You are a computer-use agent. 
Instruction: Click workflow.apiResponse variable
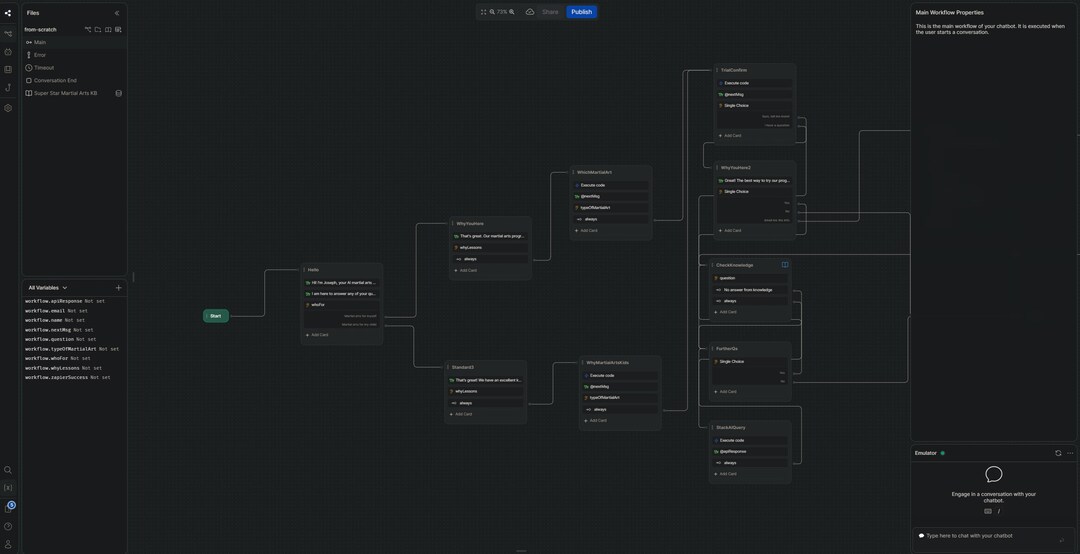click(65, 301)
